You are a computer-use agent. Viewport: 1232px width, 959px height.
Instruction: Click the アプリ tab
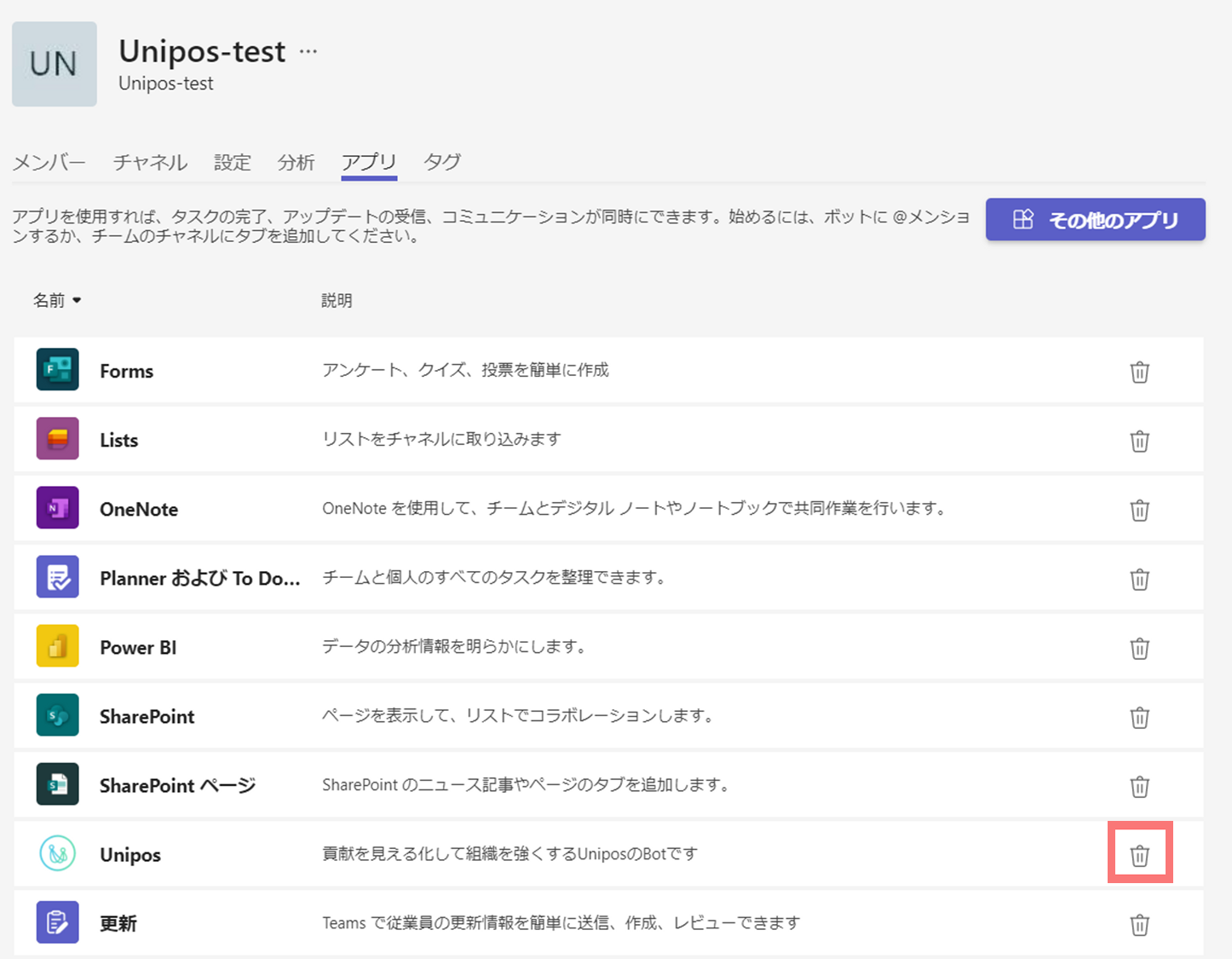click(x=369, y=162)
